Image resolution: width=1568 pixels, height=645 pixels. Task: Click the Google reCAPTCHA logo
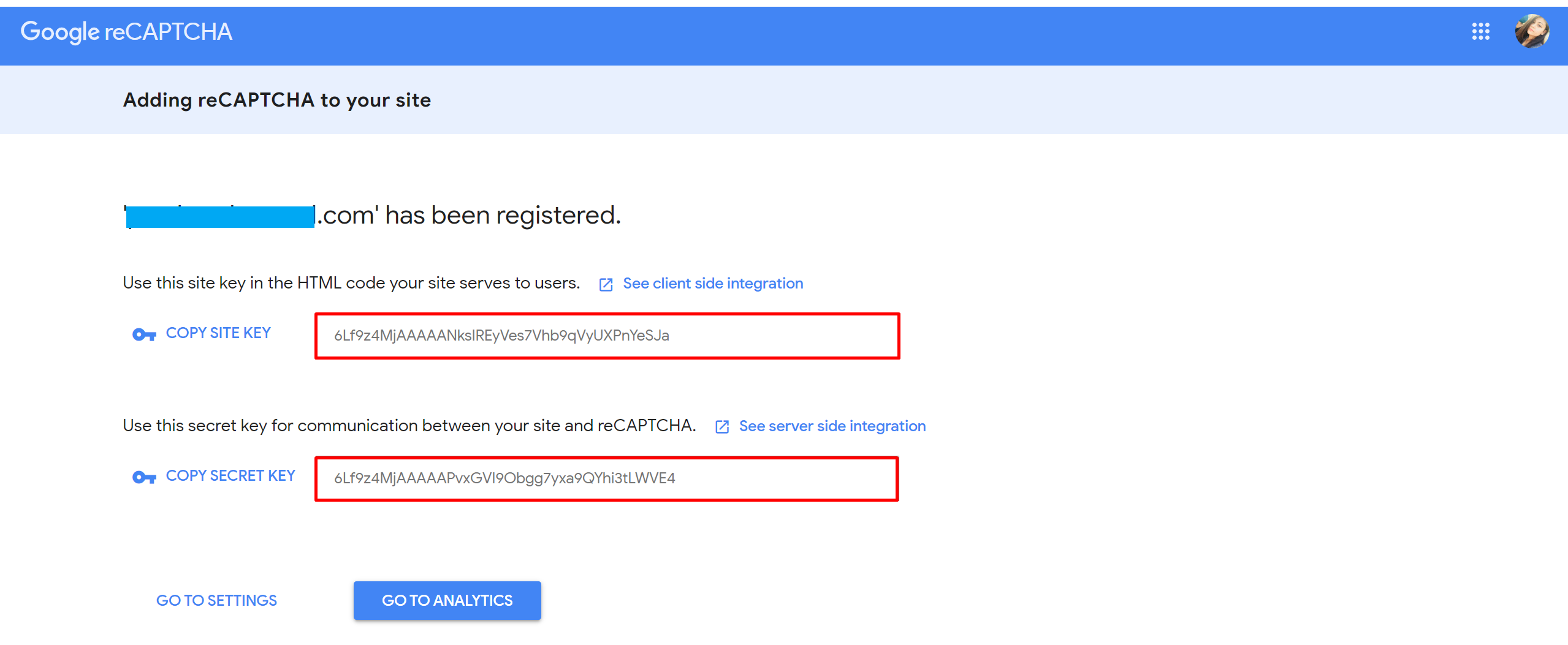click(x=127, y=31)
